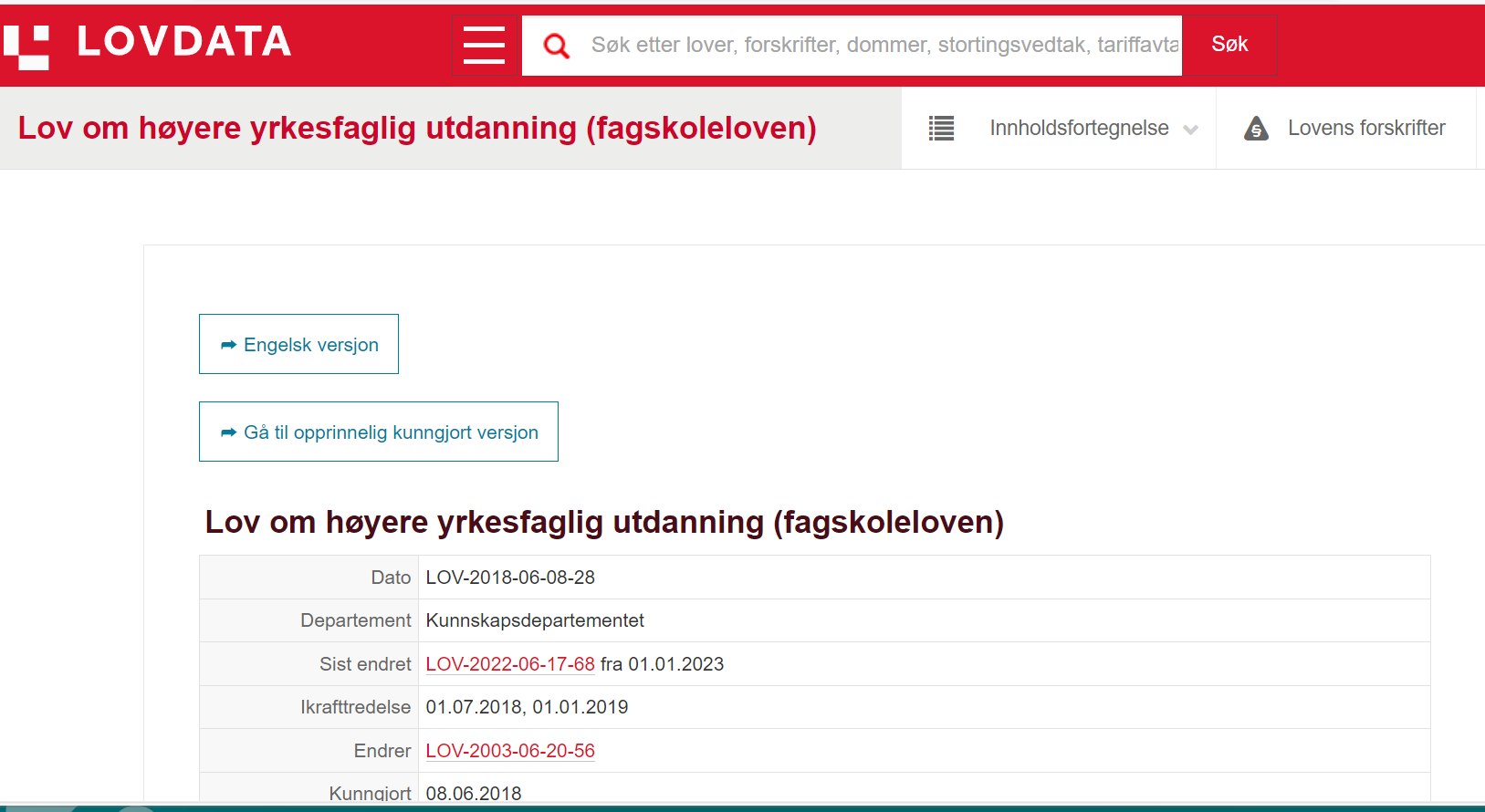Select the LOV-2018-06-08-28 date value
Image resolution: width=1485 pixels, height=812 pixels.
click(x=510, y=578)
